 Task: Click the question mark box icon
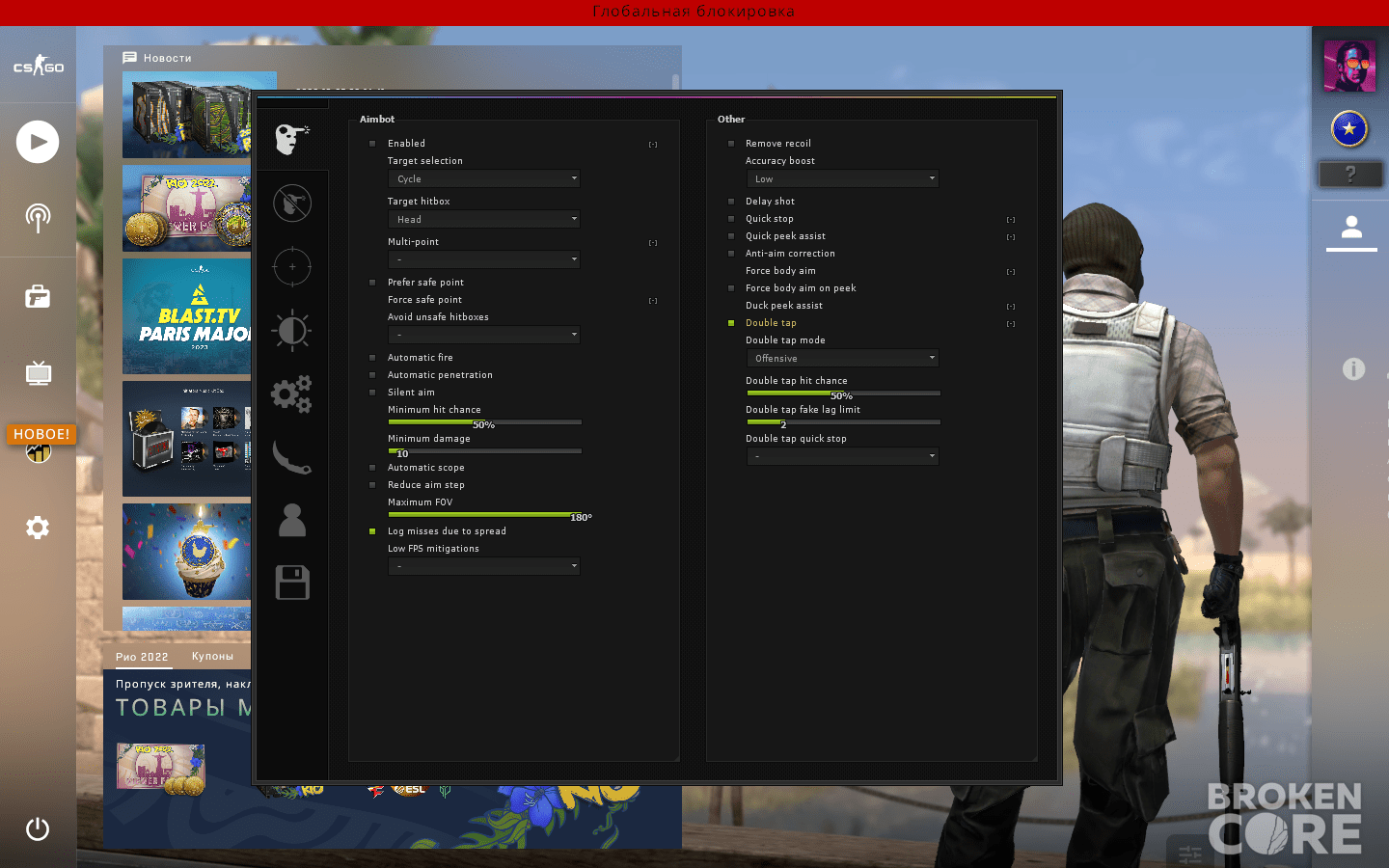tap(1350, 175)
